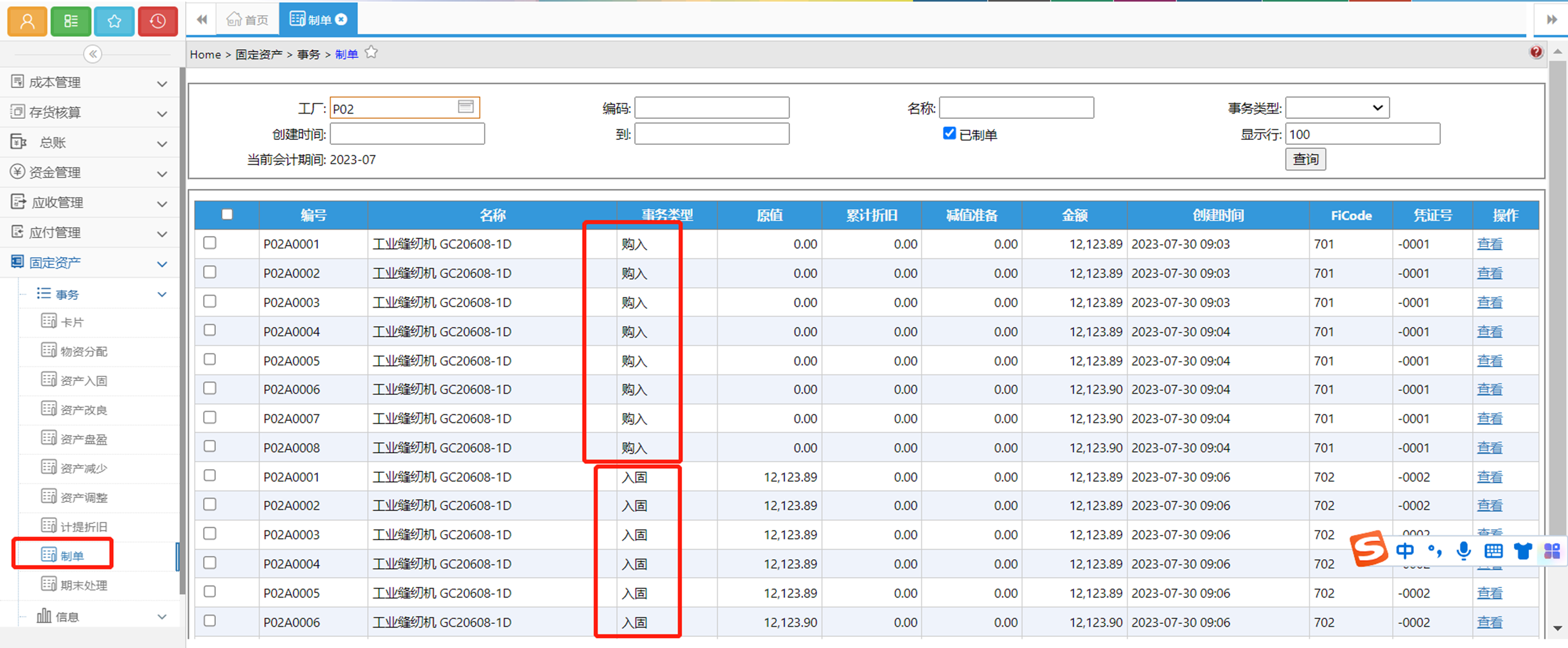Open the 事务类型 dropdown

1337,108
